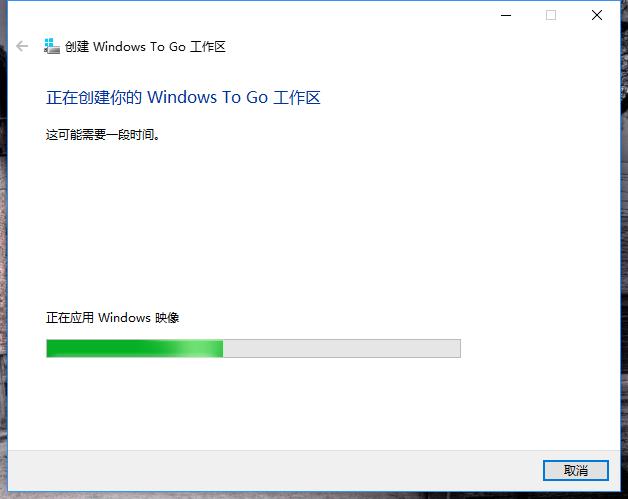Click the disabled maximize window button
The width and height of the screenshot is (628, 499).
tap(551, 15)
